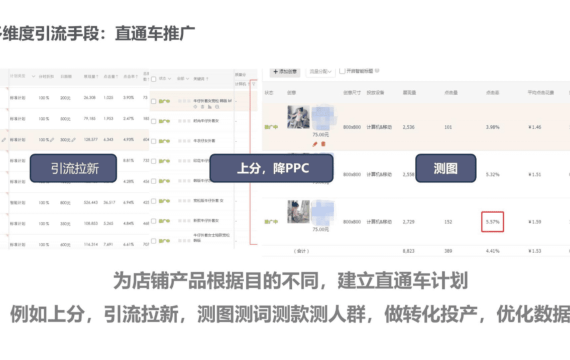This screenshot has height=360, width=570.
Task: Click the 26,308 impressions value
Action: point(90,97)
